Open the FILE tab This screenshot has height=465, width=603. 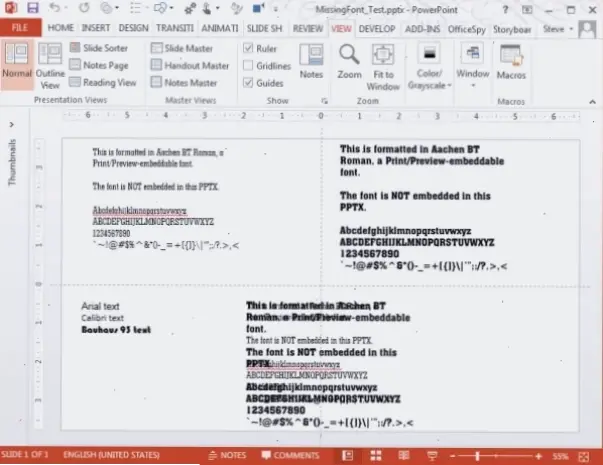[20, 28]
